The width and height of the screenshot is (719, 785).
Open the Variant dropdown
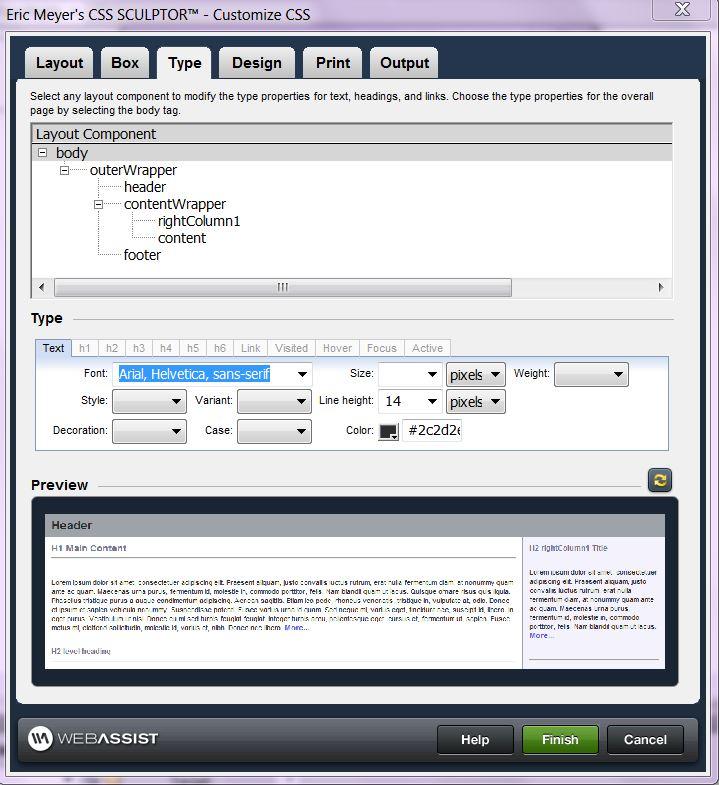[274, 402]
